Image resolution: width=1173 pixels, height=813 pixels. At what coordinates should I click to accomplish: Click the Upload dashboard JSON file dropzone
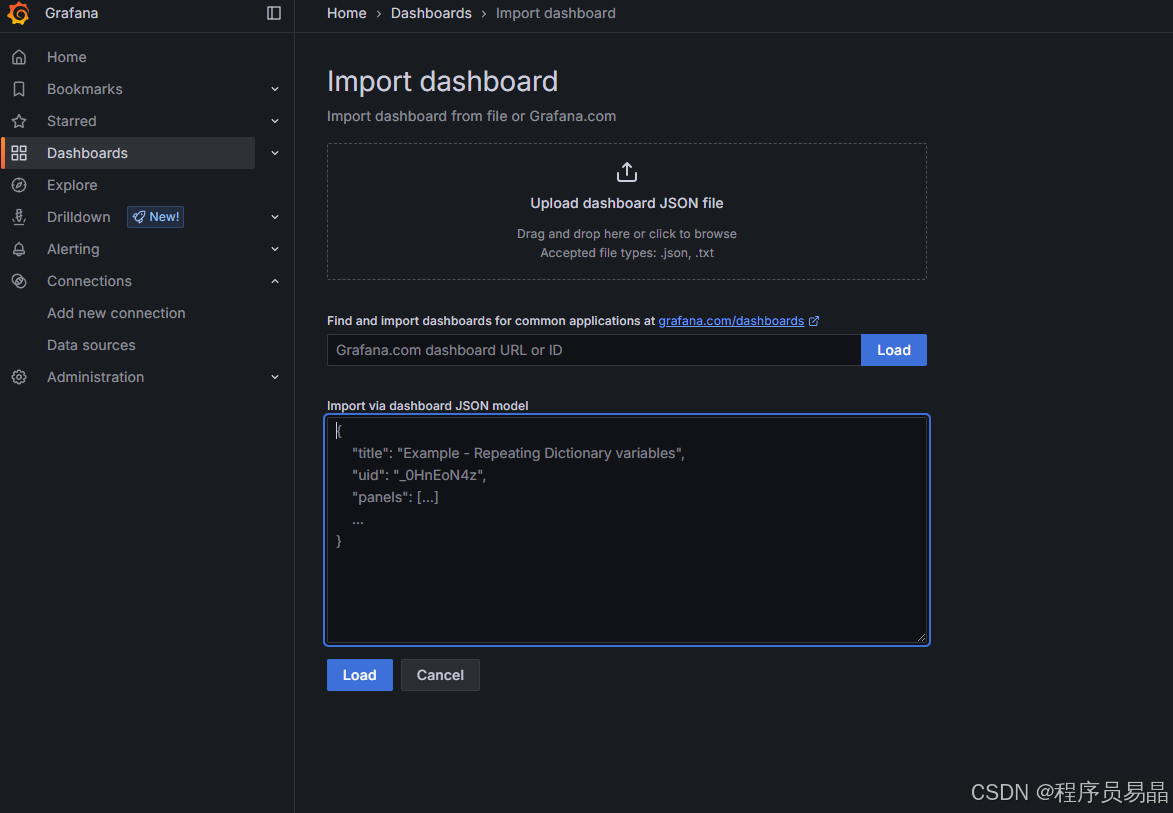(x=627, y=212)
